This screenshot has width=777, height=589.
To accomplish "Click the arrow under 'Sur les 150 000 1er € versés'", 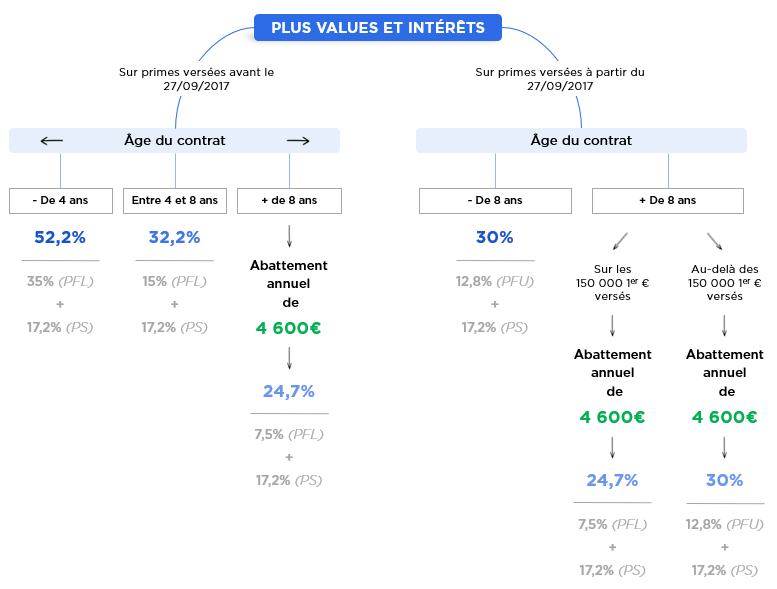I will [612, 325].
